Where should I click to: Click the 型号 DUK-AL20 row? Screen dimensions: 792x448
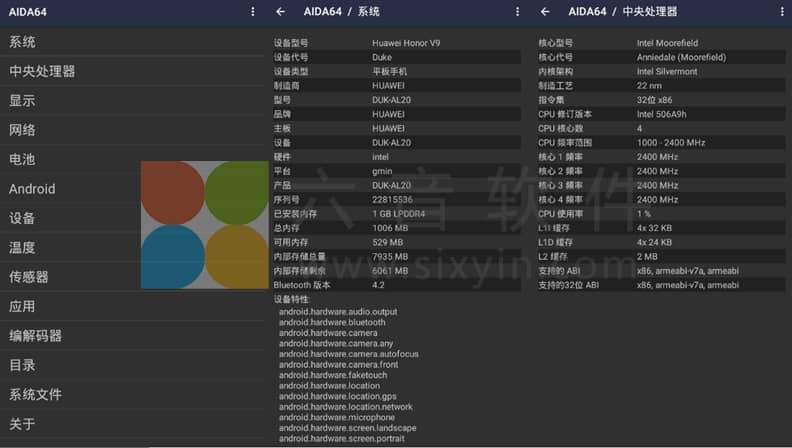coord(397,99)
